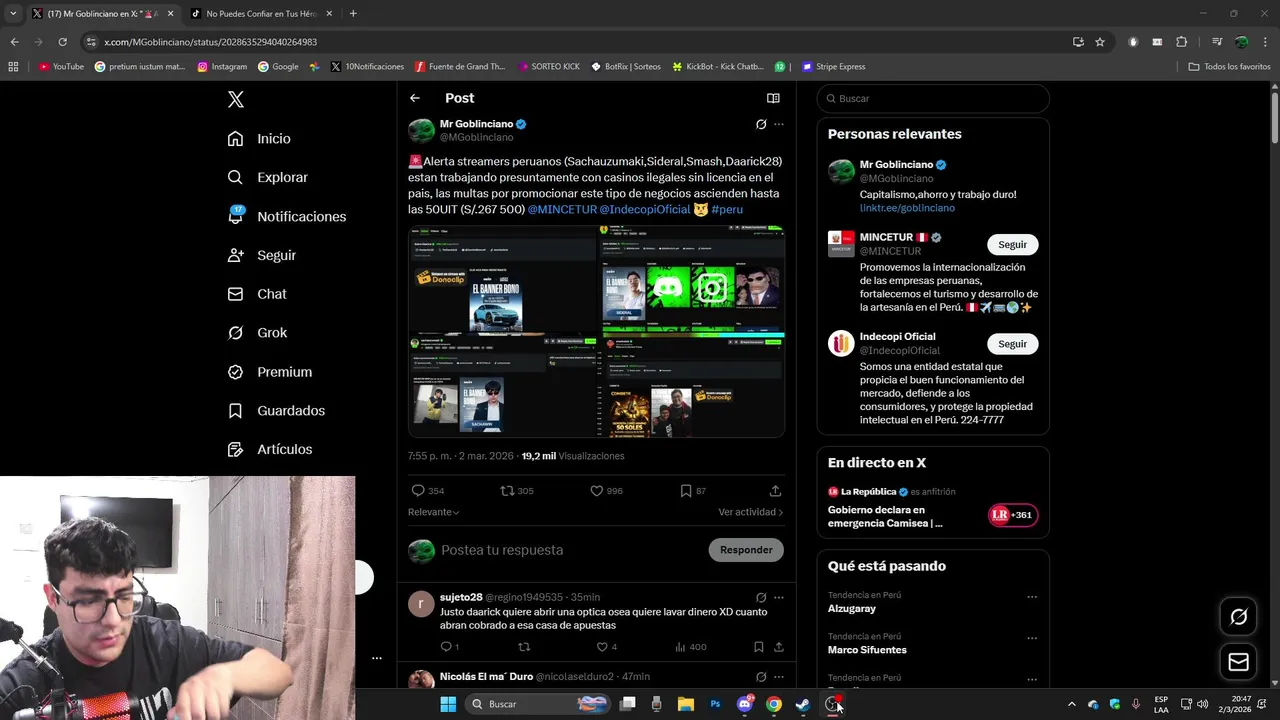1280x720 pixels.
Task: Open Instagram bookmark
Action: [x=222, y=67]
